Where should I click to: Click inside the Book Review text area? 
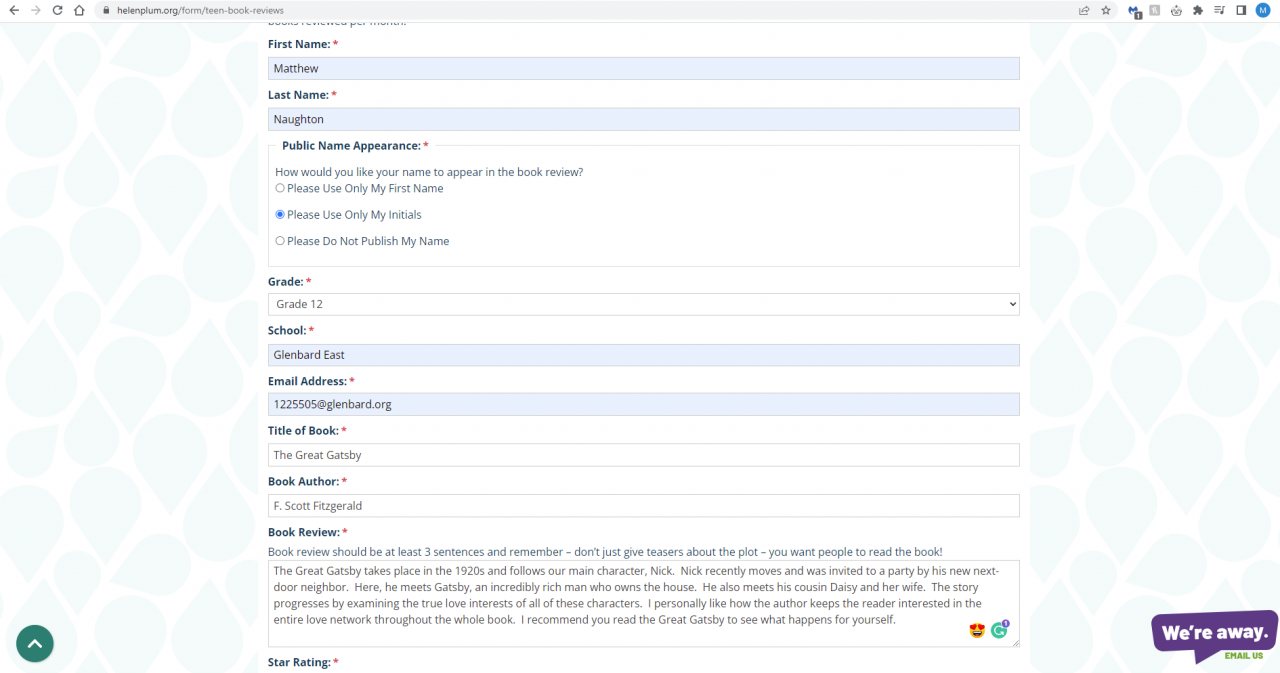644,604
